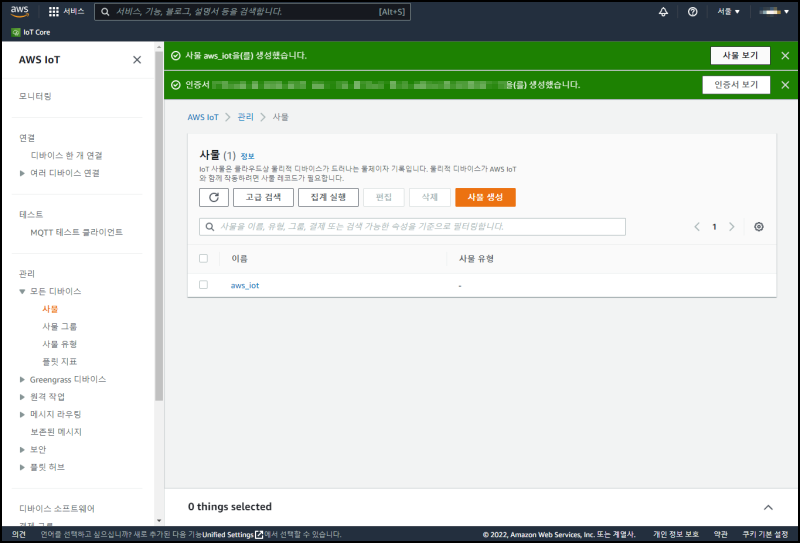
Task: Dismiss the aws_iot thing created banner
Action: pyautogui.click(x=785, y=56)
